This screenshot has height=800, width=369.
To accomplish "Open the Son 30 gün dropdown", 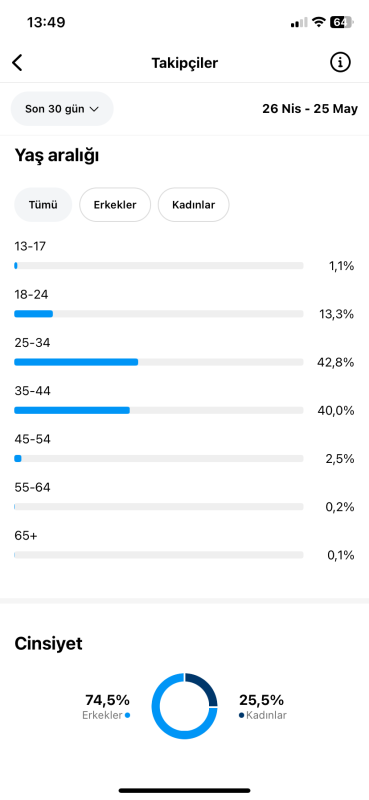I will pyautogui.click(x=62, y=109).
